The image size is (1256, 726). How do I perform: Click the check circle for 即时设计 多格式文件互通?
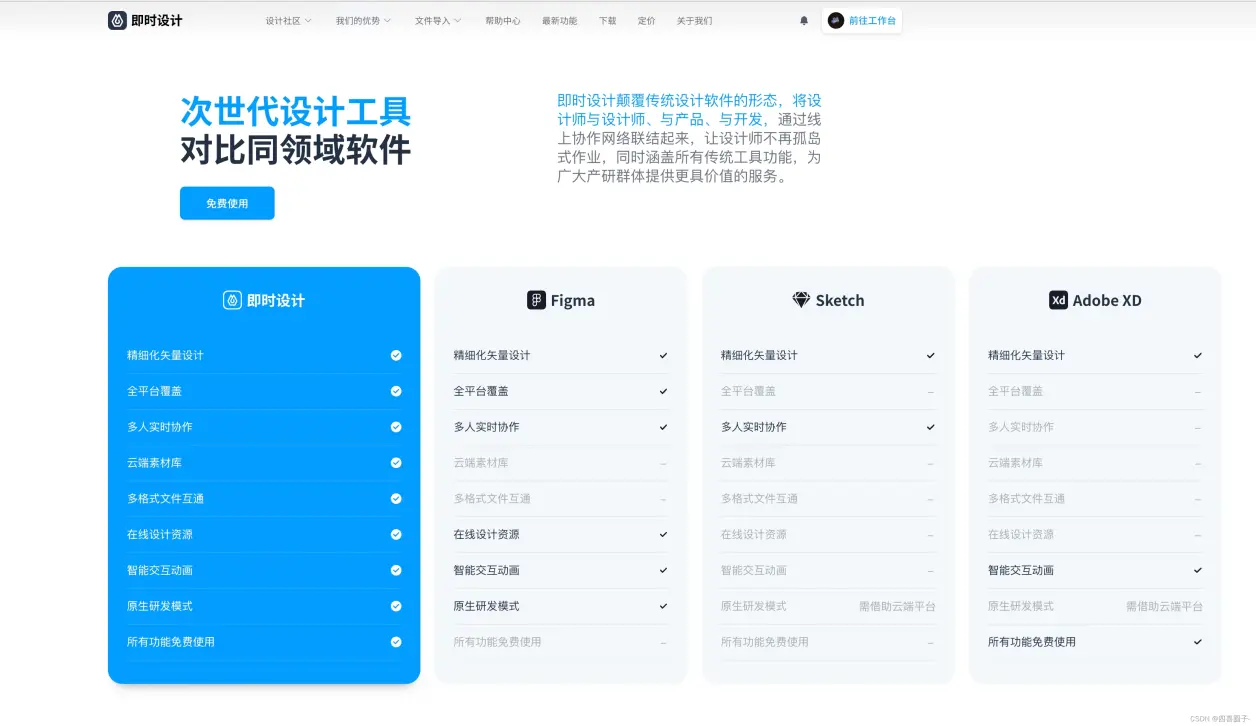coord(396,498)
